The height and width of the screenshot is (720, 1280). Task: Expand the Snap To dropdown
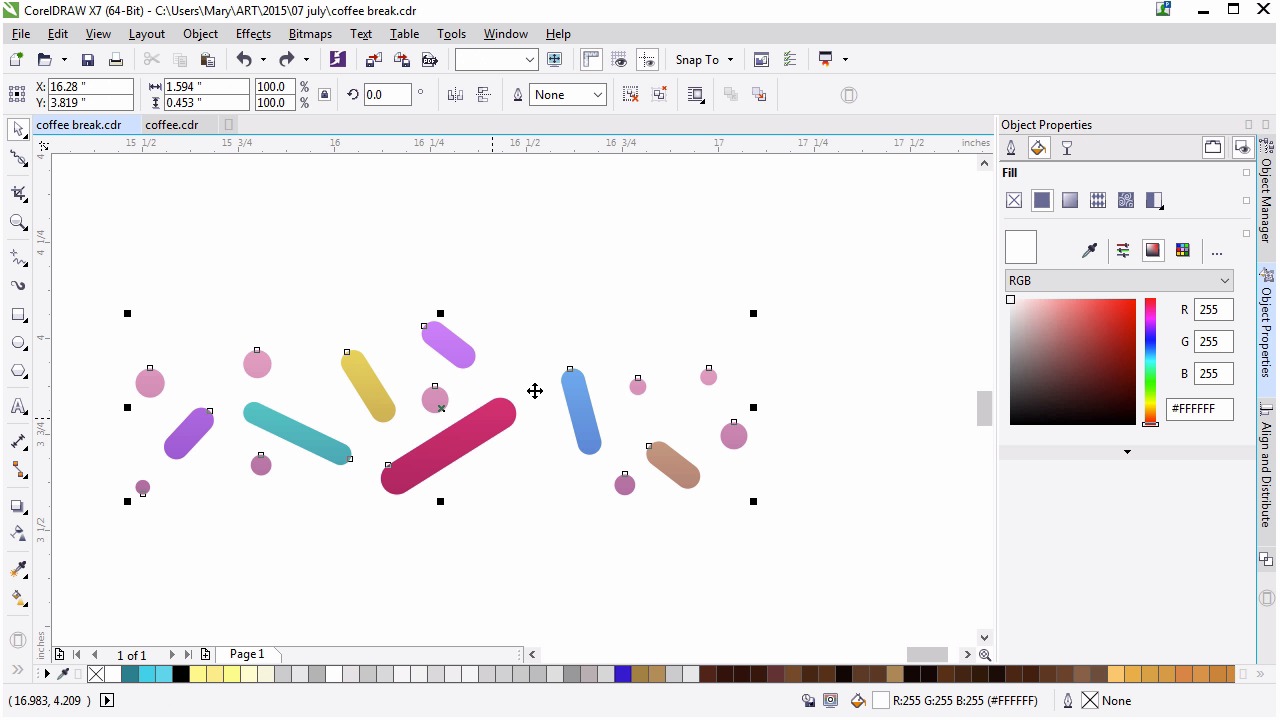click(729, 60)
